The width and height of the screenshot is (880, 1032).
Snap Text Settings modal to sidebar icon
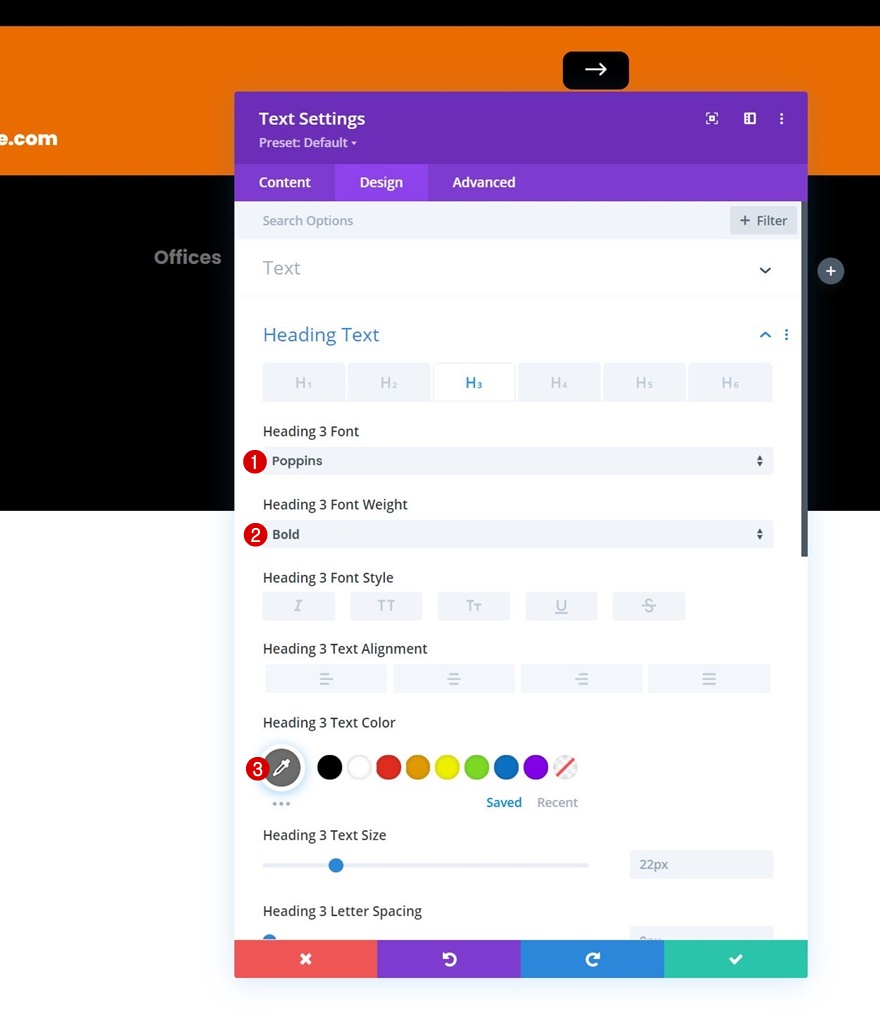click(x=750, y=118)
